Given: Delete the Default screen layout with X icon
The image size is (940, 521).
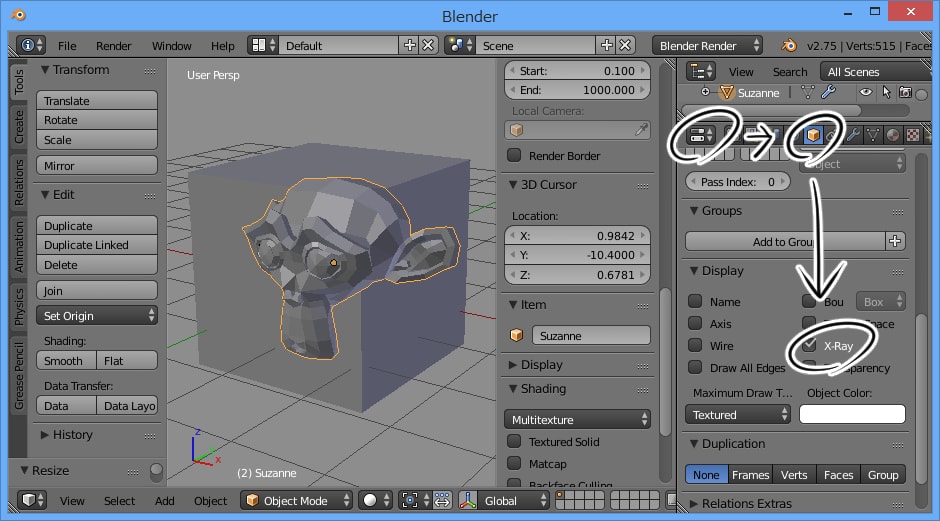Looking at the screenshot, I should (428, 46).
